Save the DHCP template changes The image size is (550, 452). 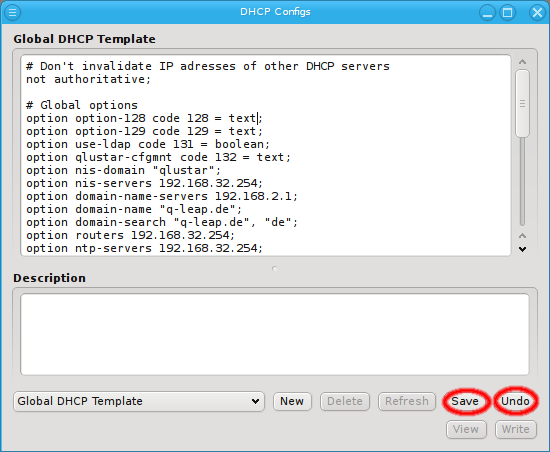click(465, 401)
